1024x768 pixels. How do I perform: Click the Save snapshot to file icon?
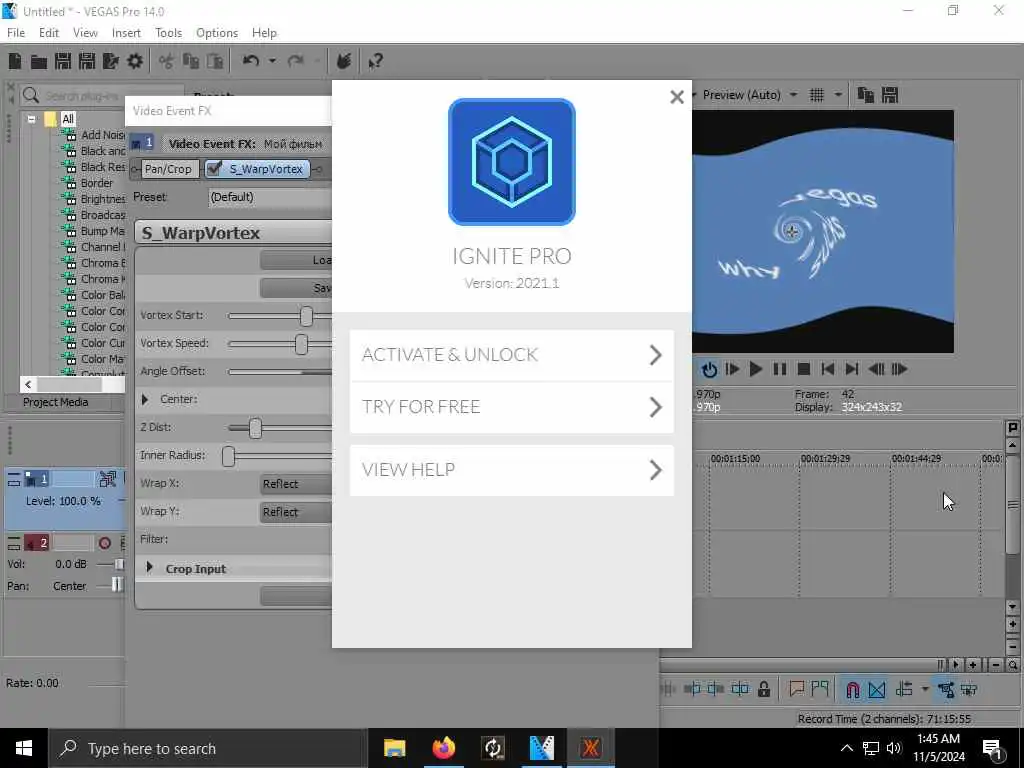point(889,95)
